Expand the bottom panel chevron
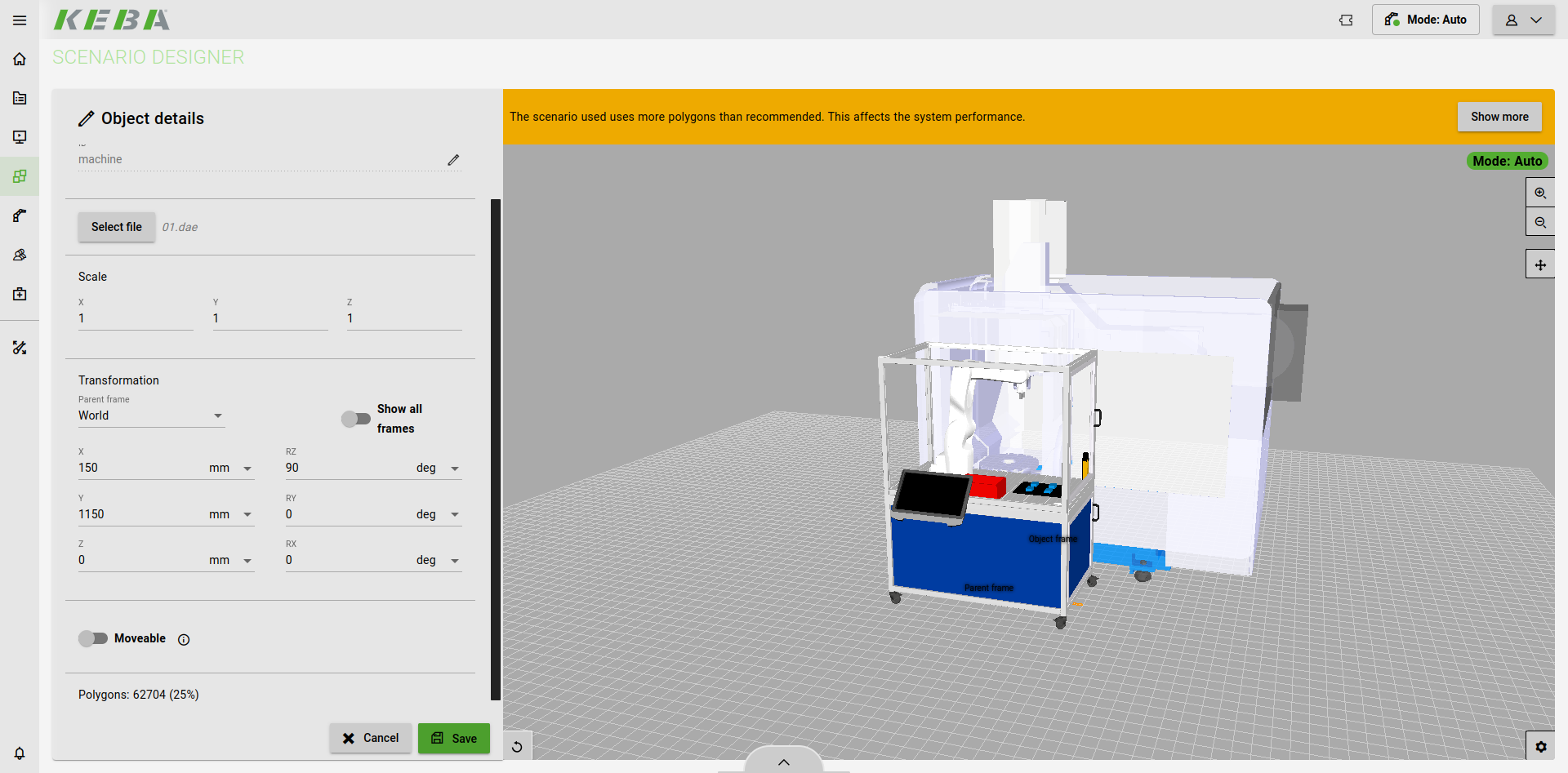This screenshot has height=773, width=1568. pos(783,761)
